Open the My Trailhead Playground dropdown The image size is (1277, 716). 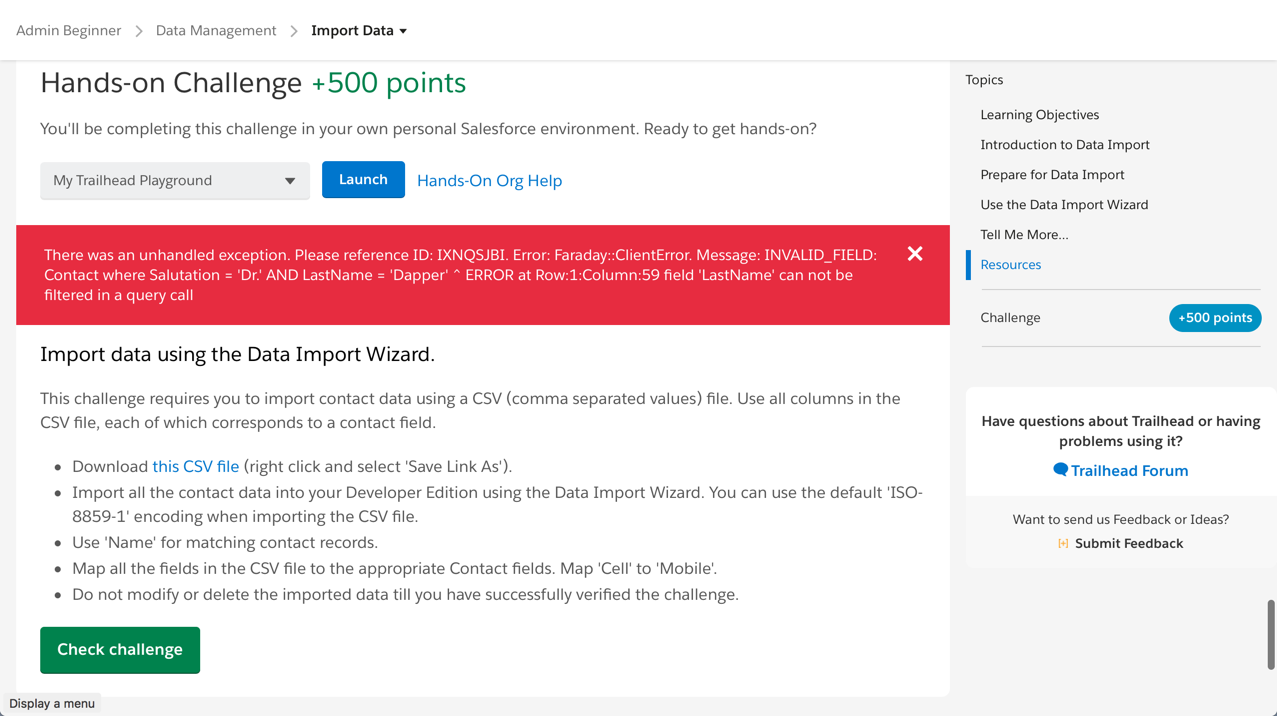[x=174, y=180]
